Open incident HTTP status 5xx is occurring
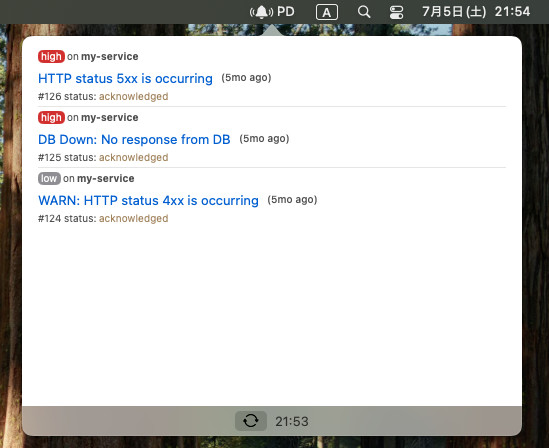 [125, 78]
